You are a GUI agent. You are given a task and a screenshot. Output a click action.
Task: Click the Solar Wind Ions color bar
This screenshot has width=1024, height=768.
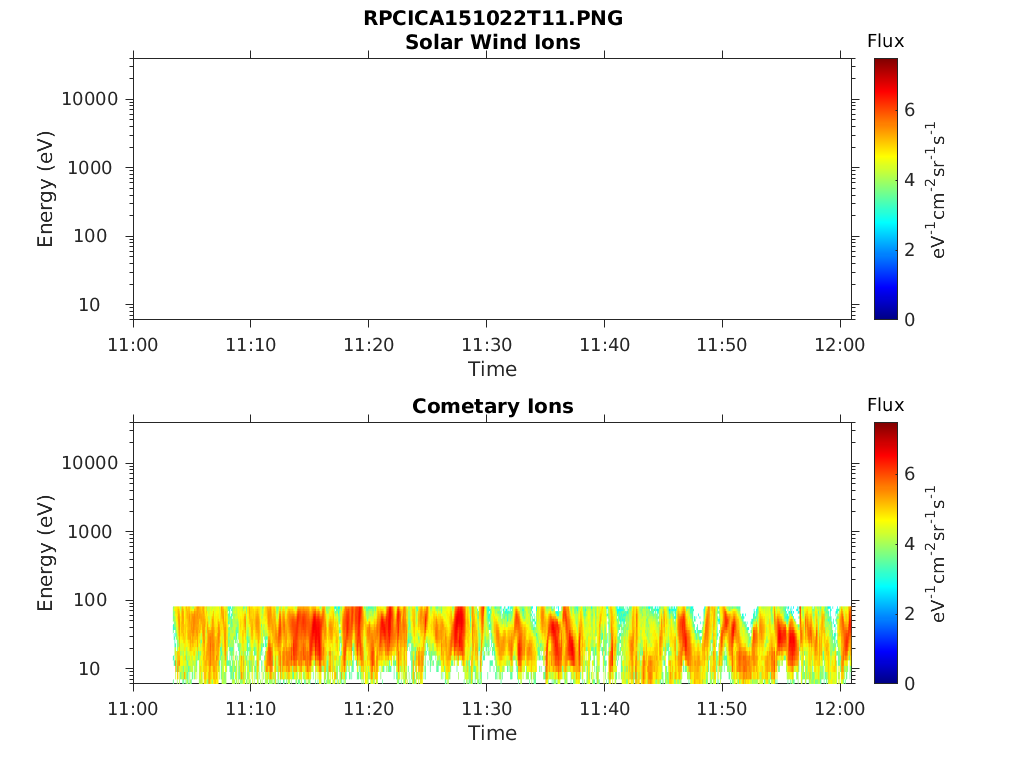tap(886, 189)
